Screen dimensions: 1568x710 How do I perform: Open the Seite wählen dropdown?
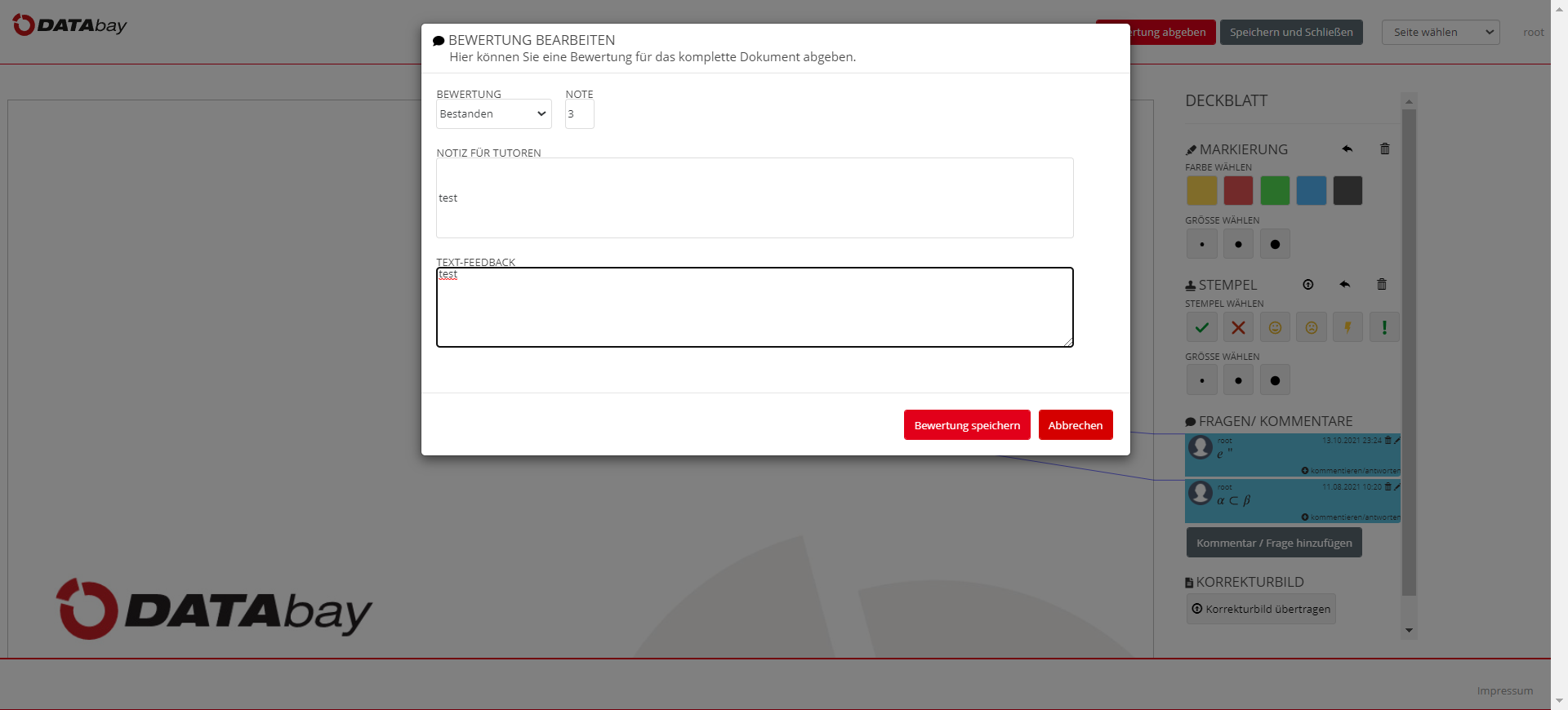click(x=1441, y=32)
